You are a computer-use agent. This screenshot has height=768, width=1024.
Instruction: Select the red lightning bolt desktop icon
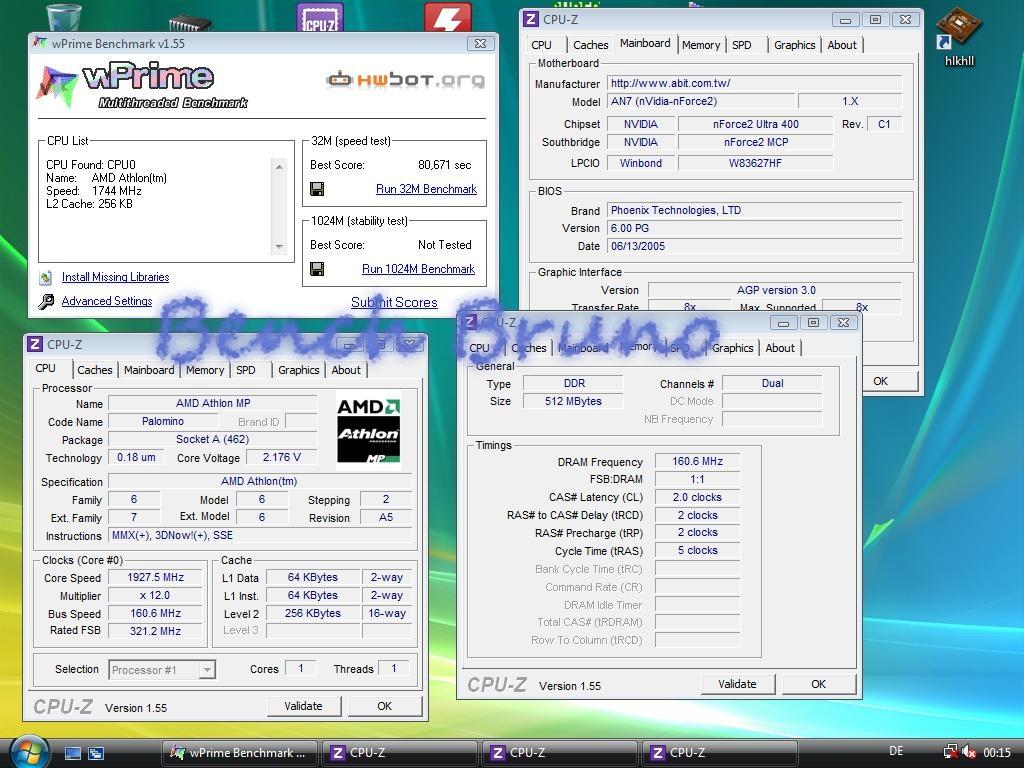pyautogui.click(x=447, y=17)
